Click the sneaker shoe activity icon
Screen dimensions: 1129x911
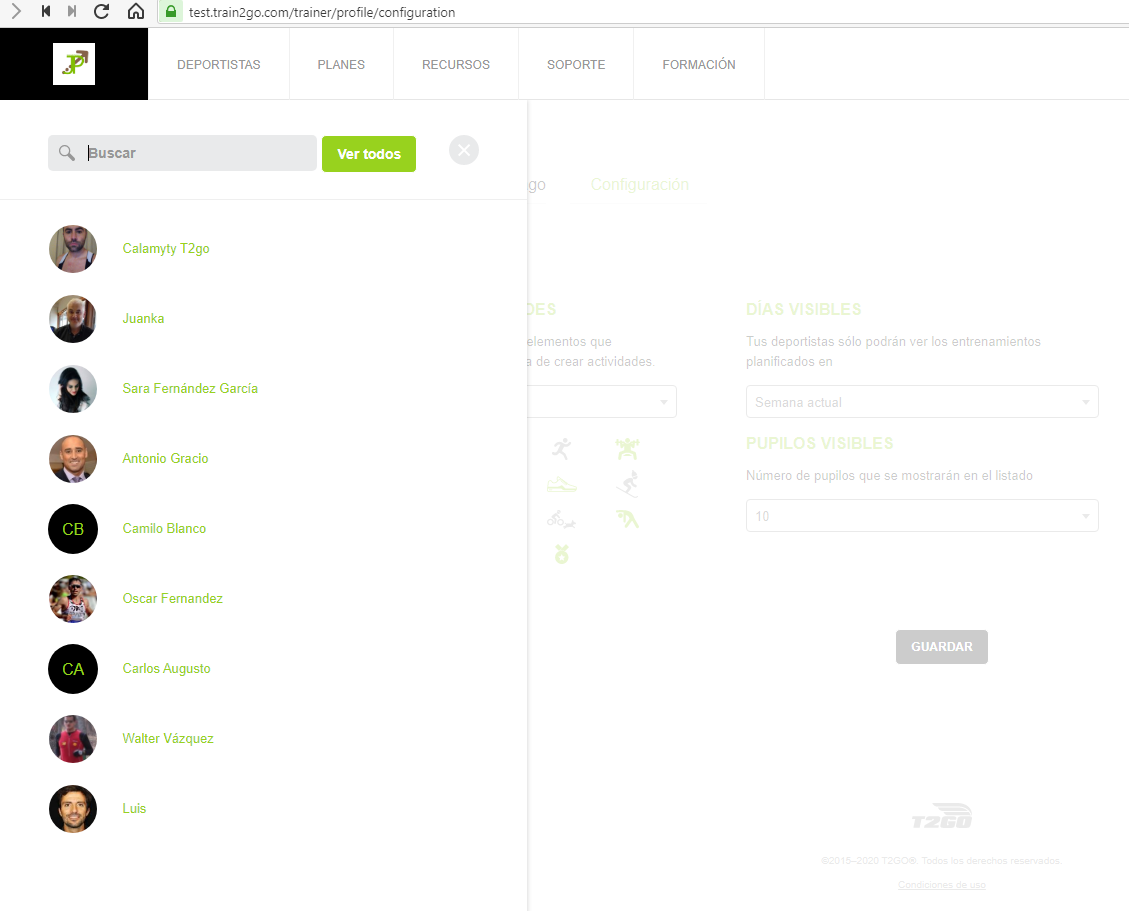[562, 484]
